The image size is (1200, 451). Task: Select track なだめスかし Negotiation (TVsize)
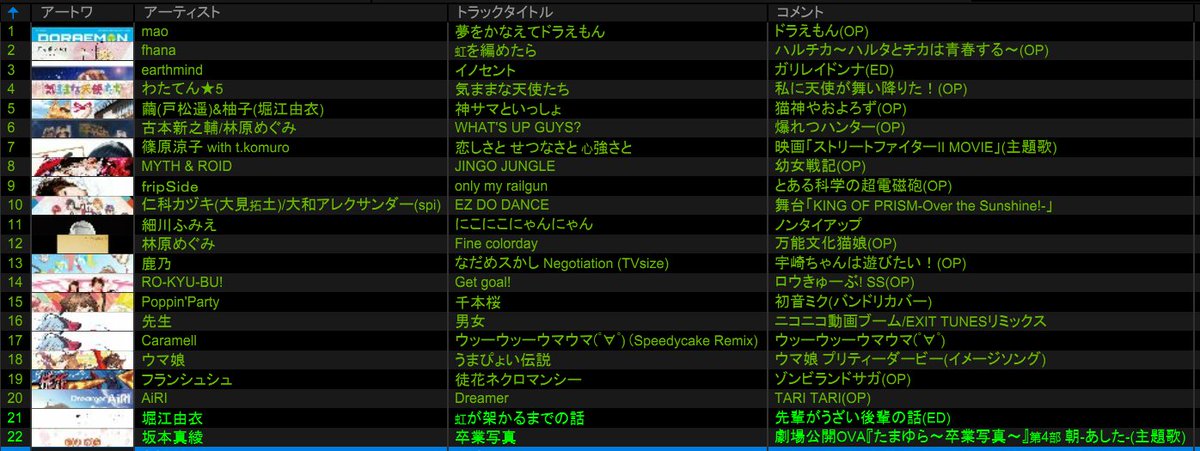point(564,263)
